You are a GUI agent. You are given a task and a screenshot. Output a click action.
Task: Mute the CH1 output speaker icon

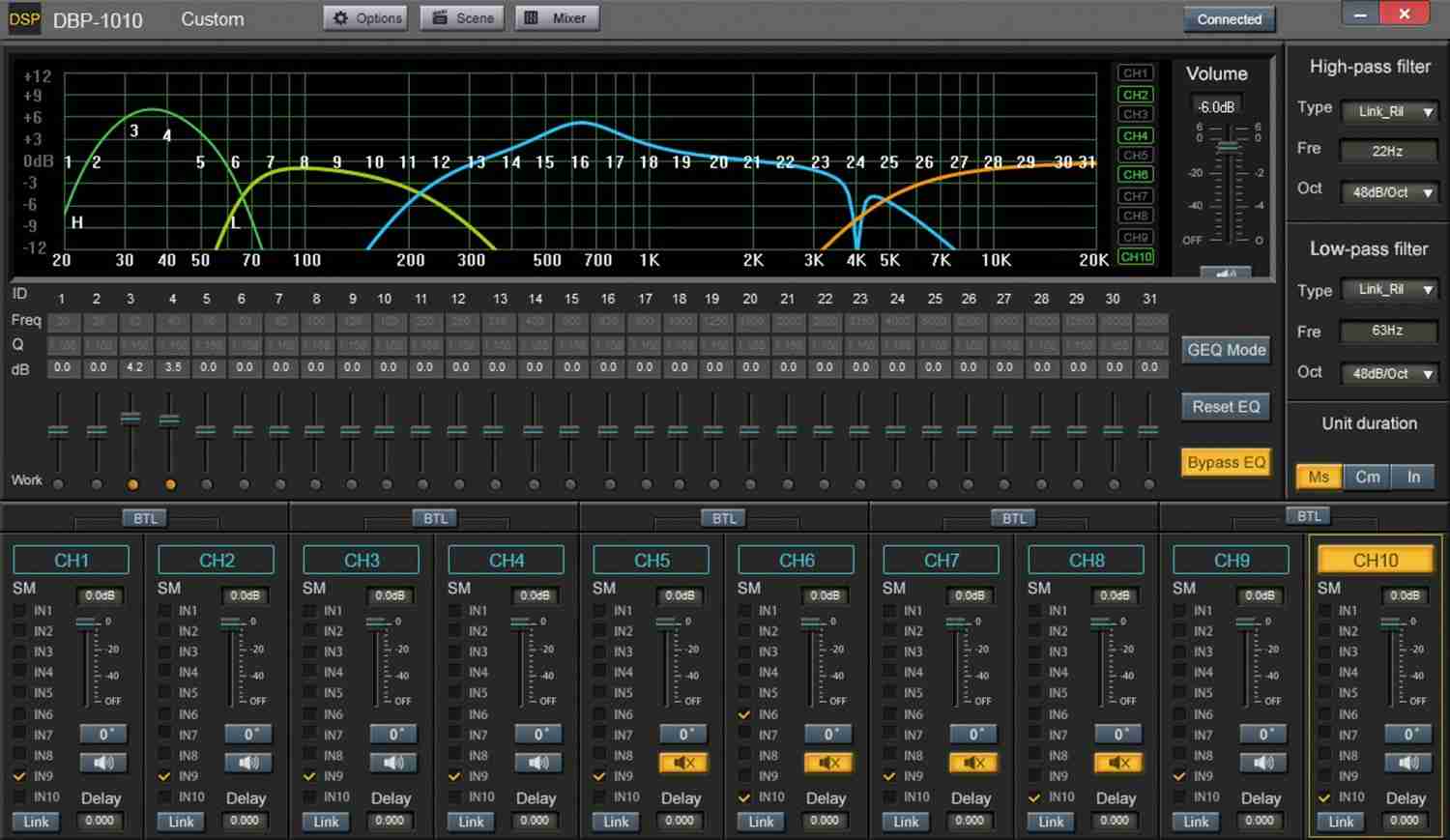click(x=103, y=763)
